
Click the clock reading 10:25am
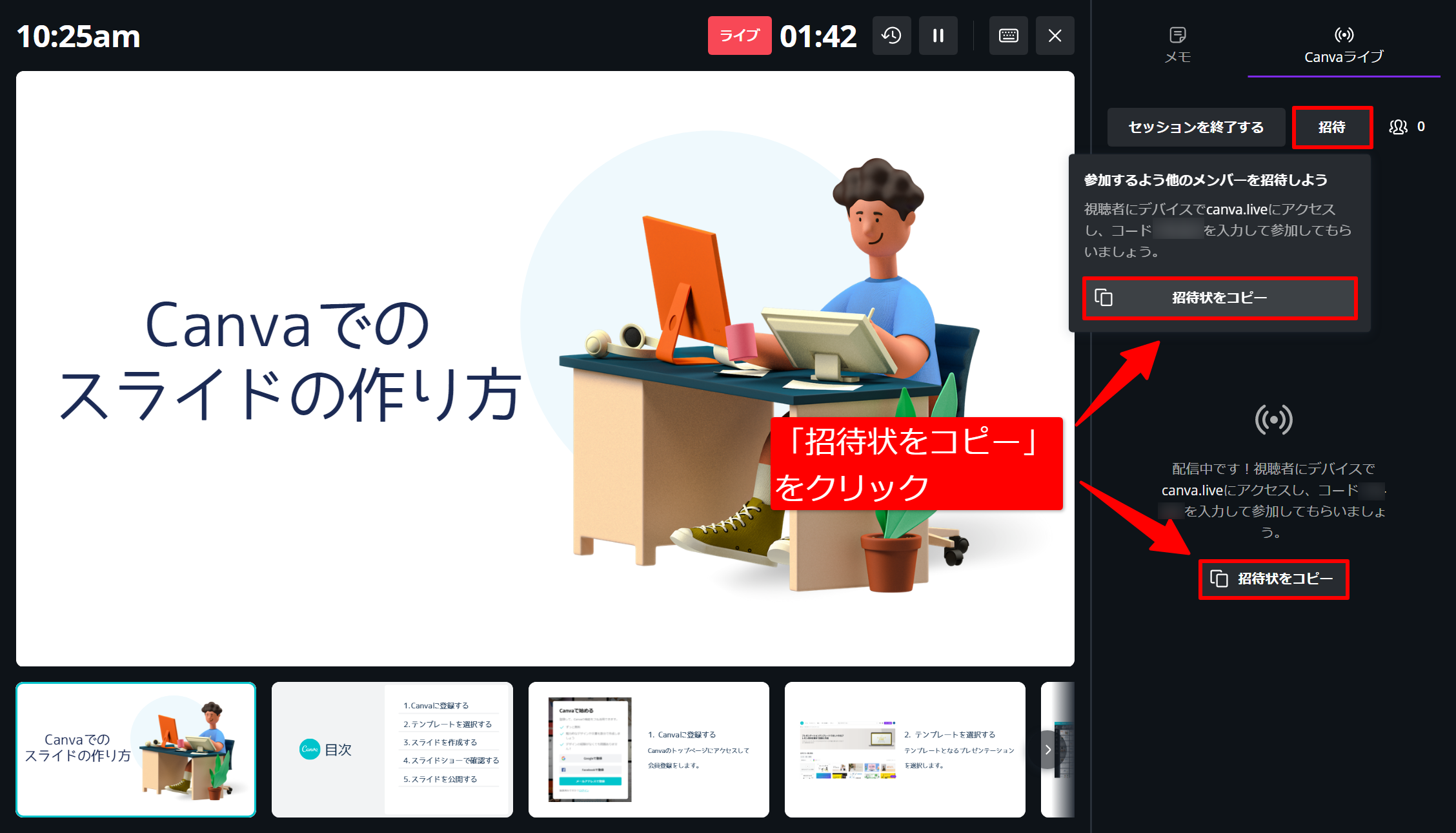79,37
